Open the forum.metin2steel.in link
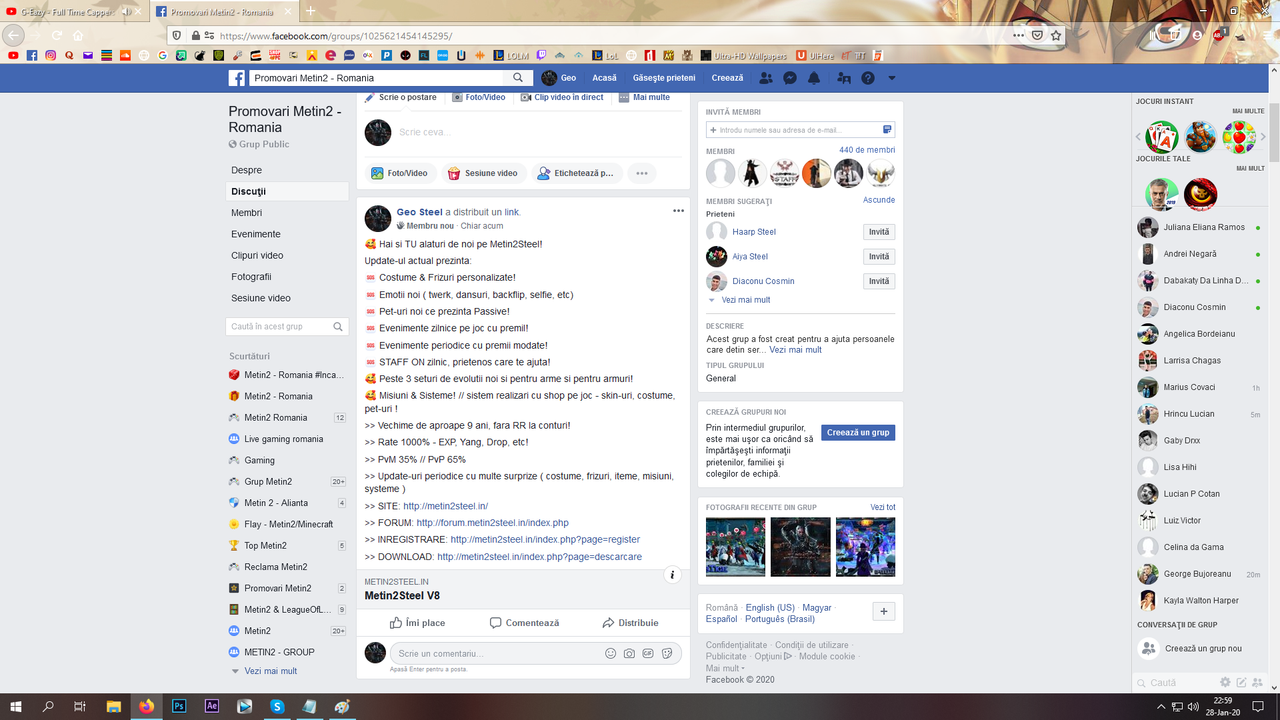The width and height of the screenshot is (1280, 720). pyautogui.click(x=492, y=523)
